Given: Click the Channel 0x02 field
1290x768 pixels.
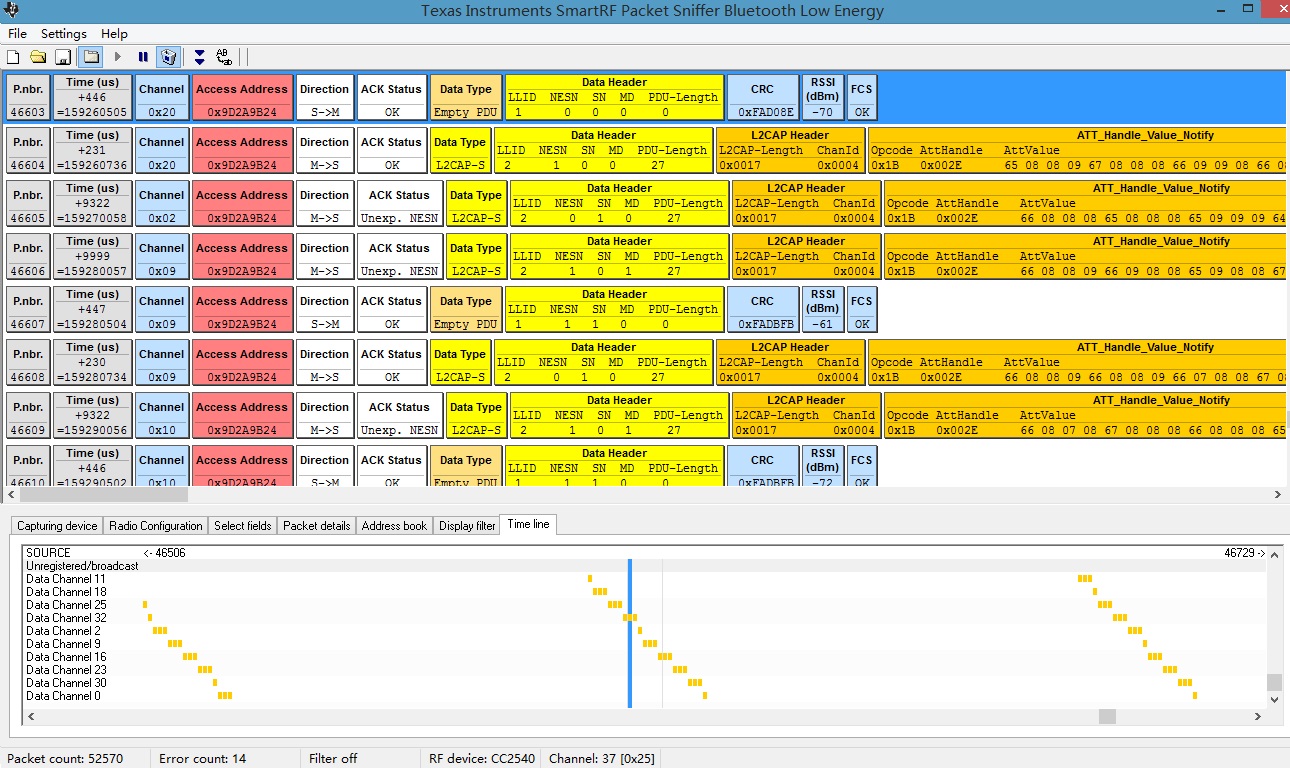Looking at the screenshot, I should [162, 204].
